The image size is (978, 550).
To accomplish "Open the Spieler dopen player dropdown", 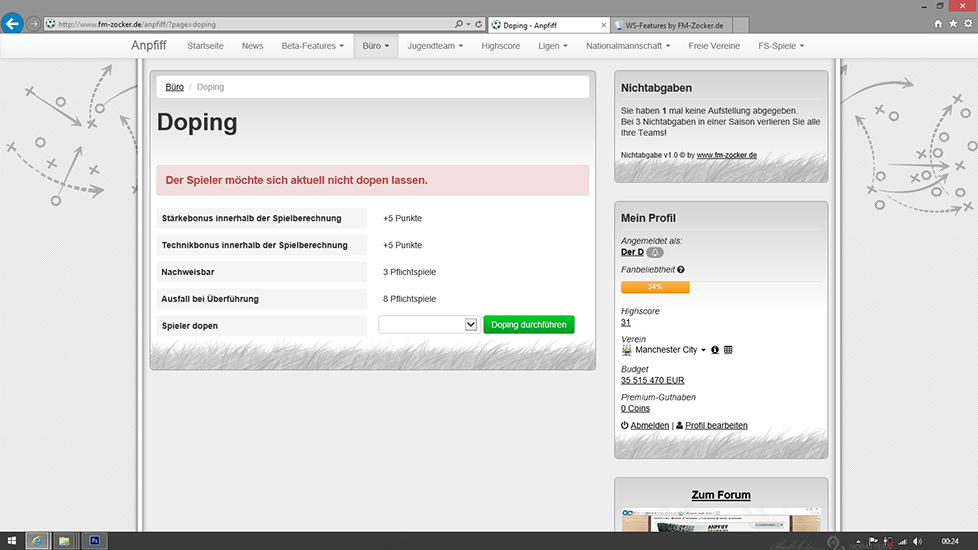I will pos(428,325).
